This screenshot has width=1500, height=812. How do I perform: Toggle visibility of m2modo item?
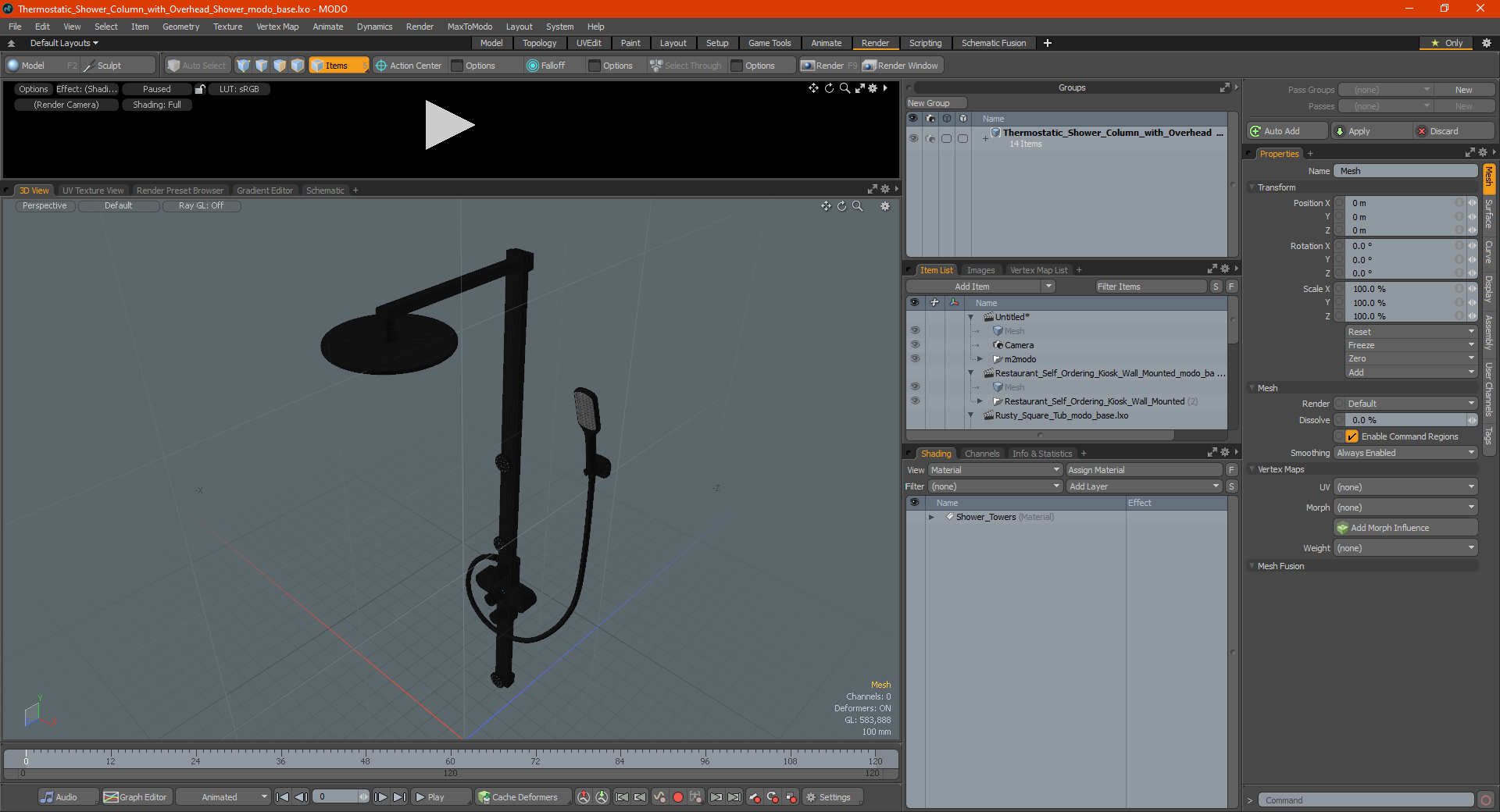[915, 359]
